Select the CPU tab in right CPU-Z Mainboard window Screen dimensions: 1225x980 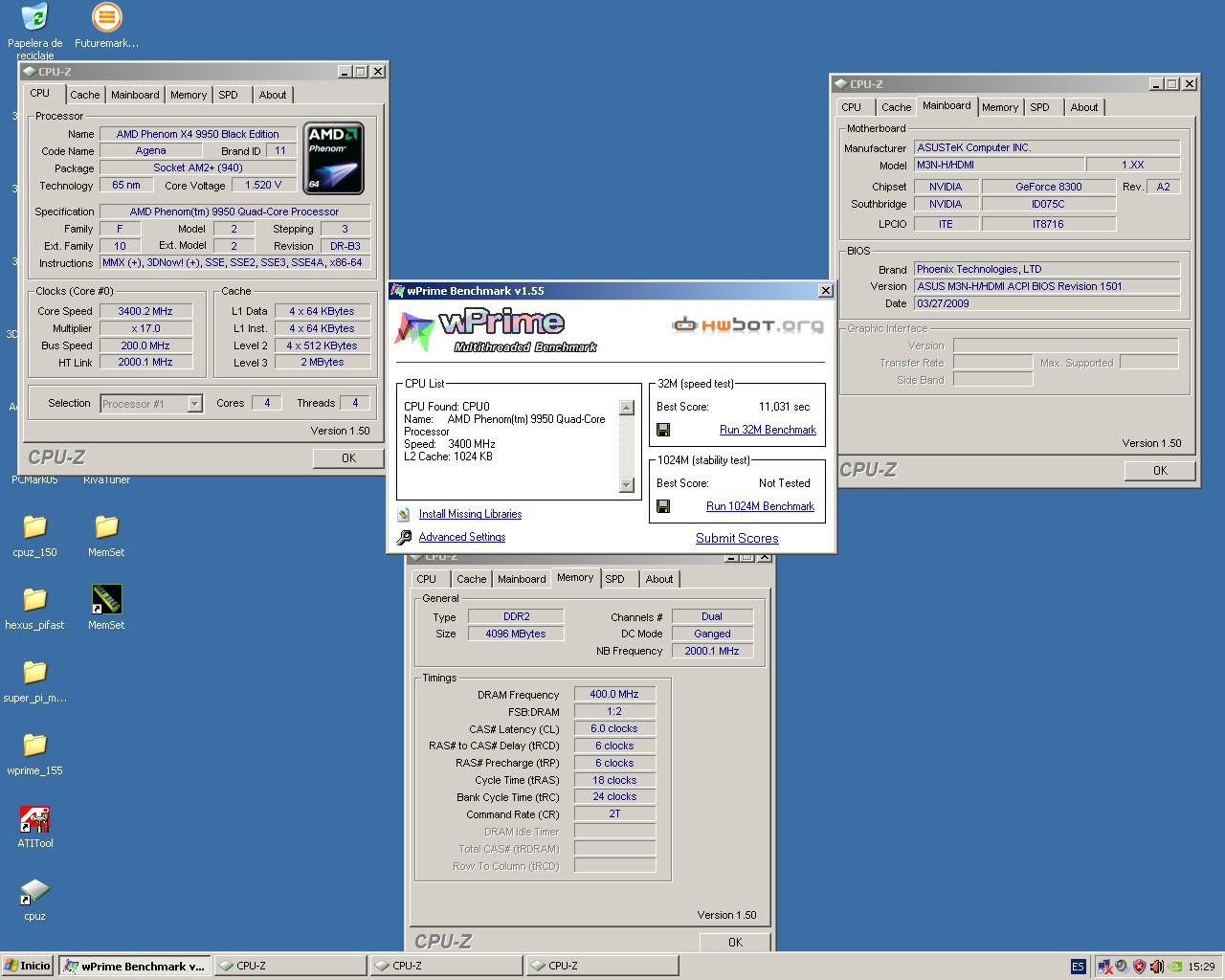[x=852, y=107]
